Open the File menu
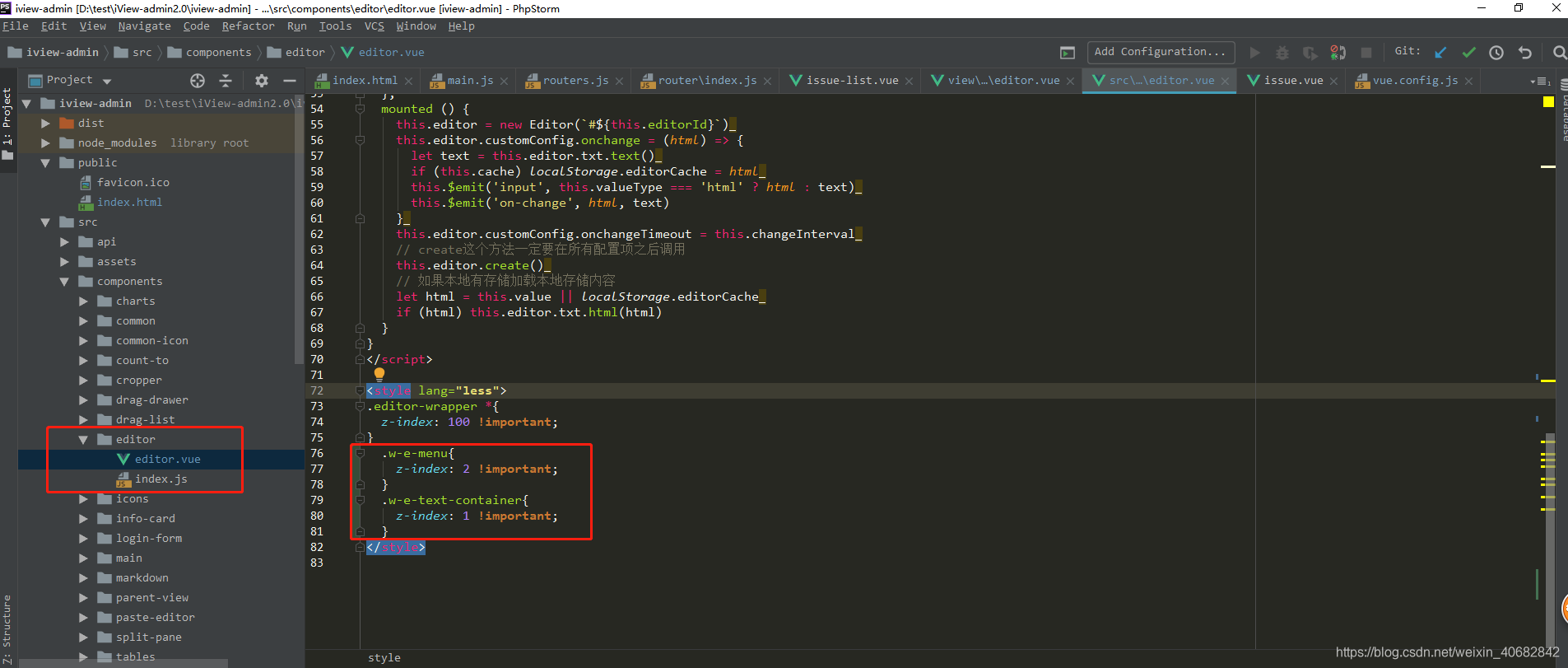 point(16,26)
